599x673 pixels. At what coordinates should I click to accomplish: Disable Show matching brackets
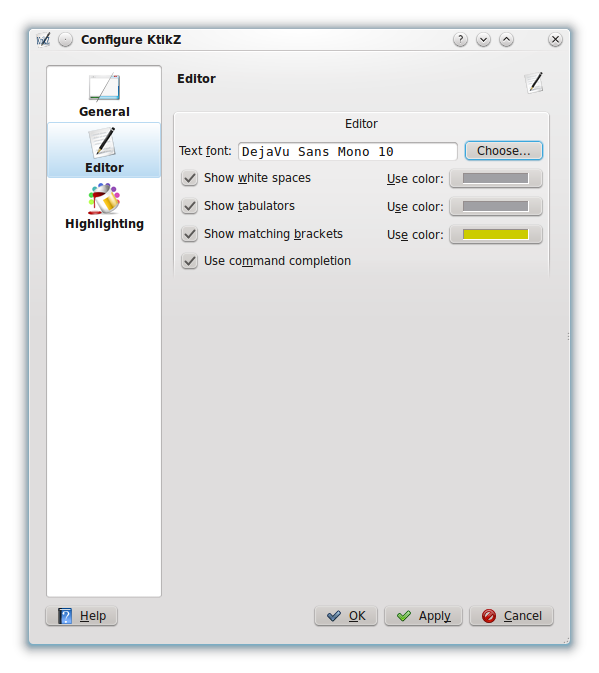point(189,234)
